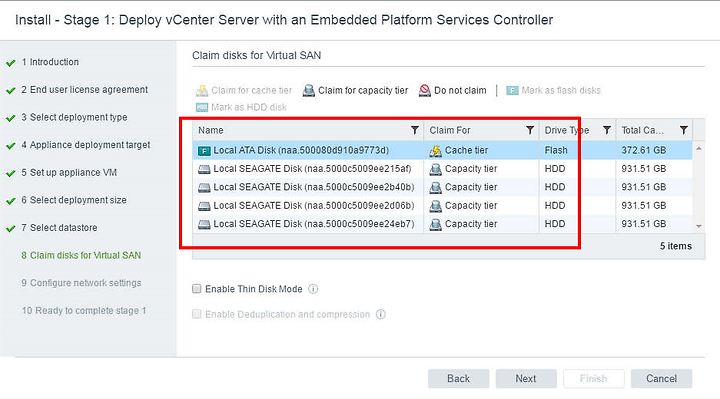Click the Mark as flash disks icon
Screen dimensions: 720x399
tap(512, 90)
